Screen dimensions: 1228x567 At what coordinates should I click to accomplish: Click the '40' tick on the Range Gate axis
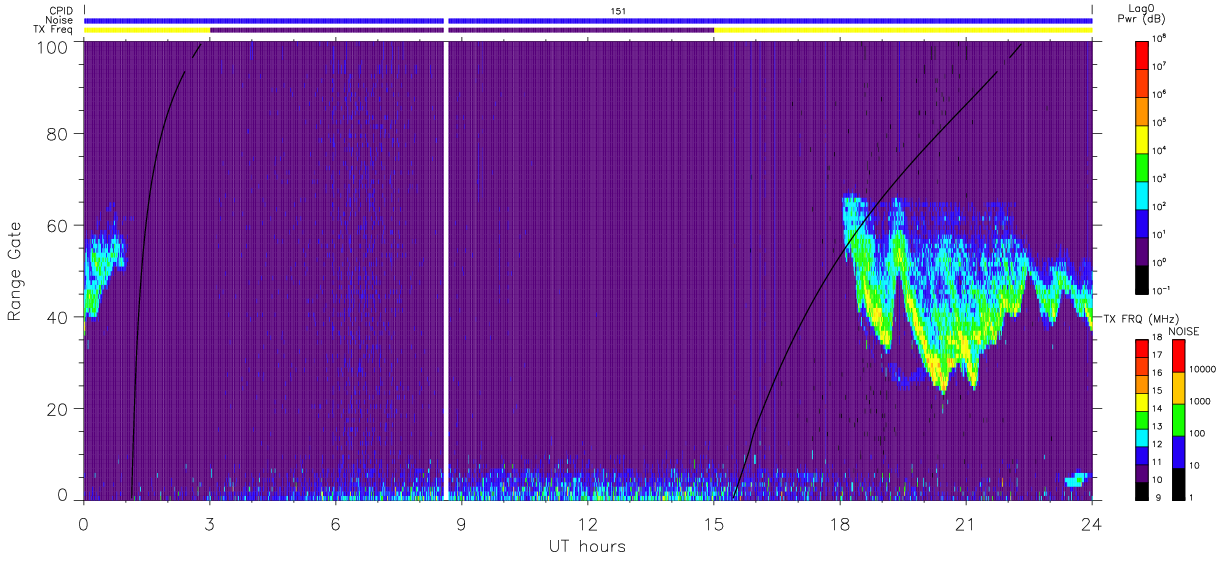(55, 317)
